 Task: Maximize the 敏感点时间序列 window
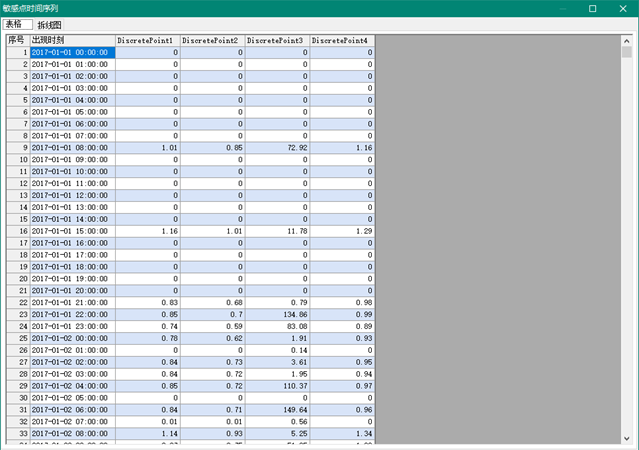pos(593,8)
